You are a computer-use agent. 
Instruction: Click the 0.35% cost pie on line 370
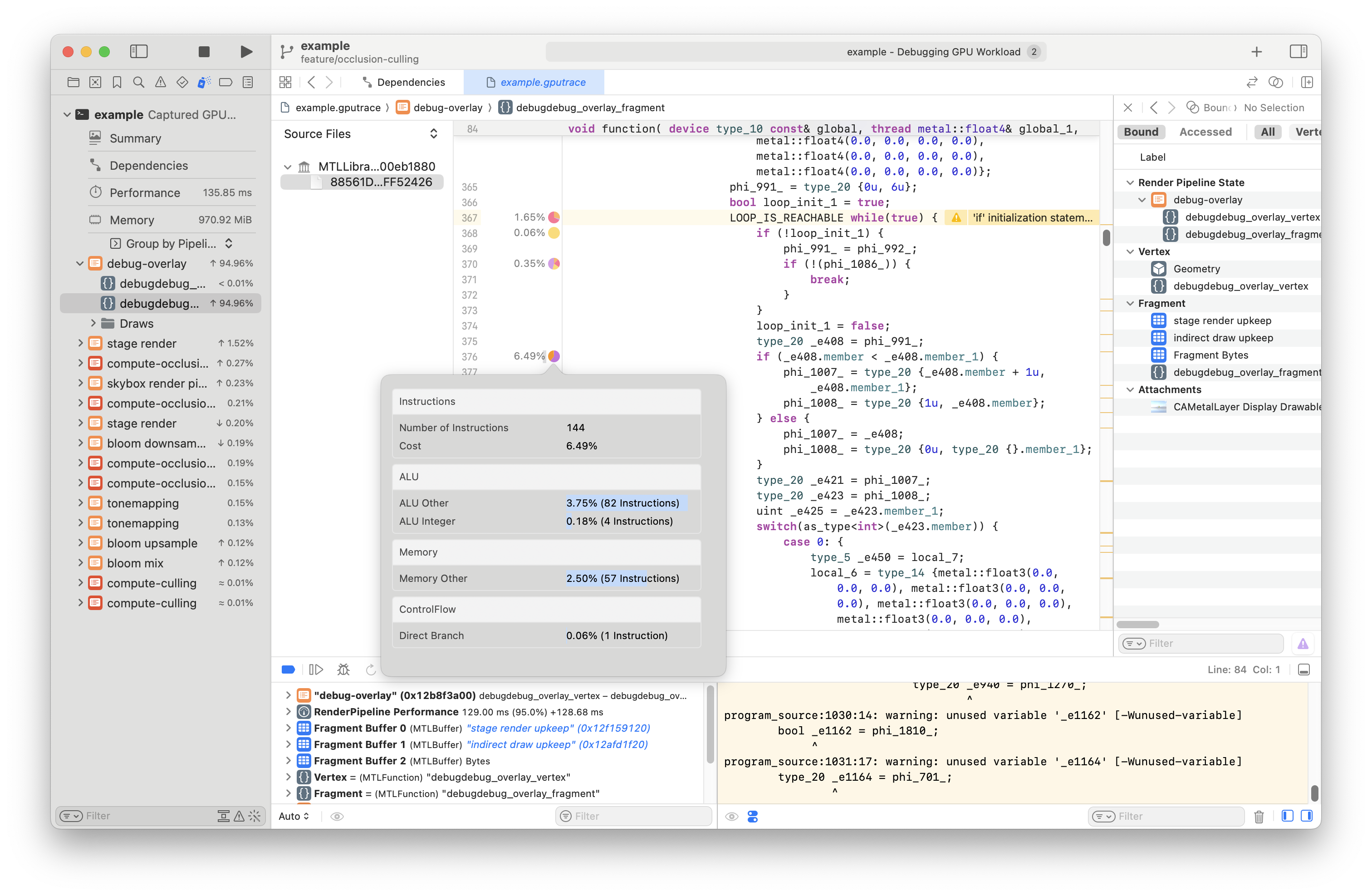point(554,264)
